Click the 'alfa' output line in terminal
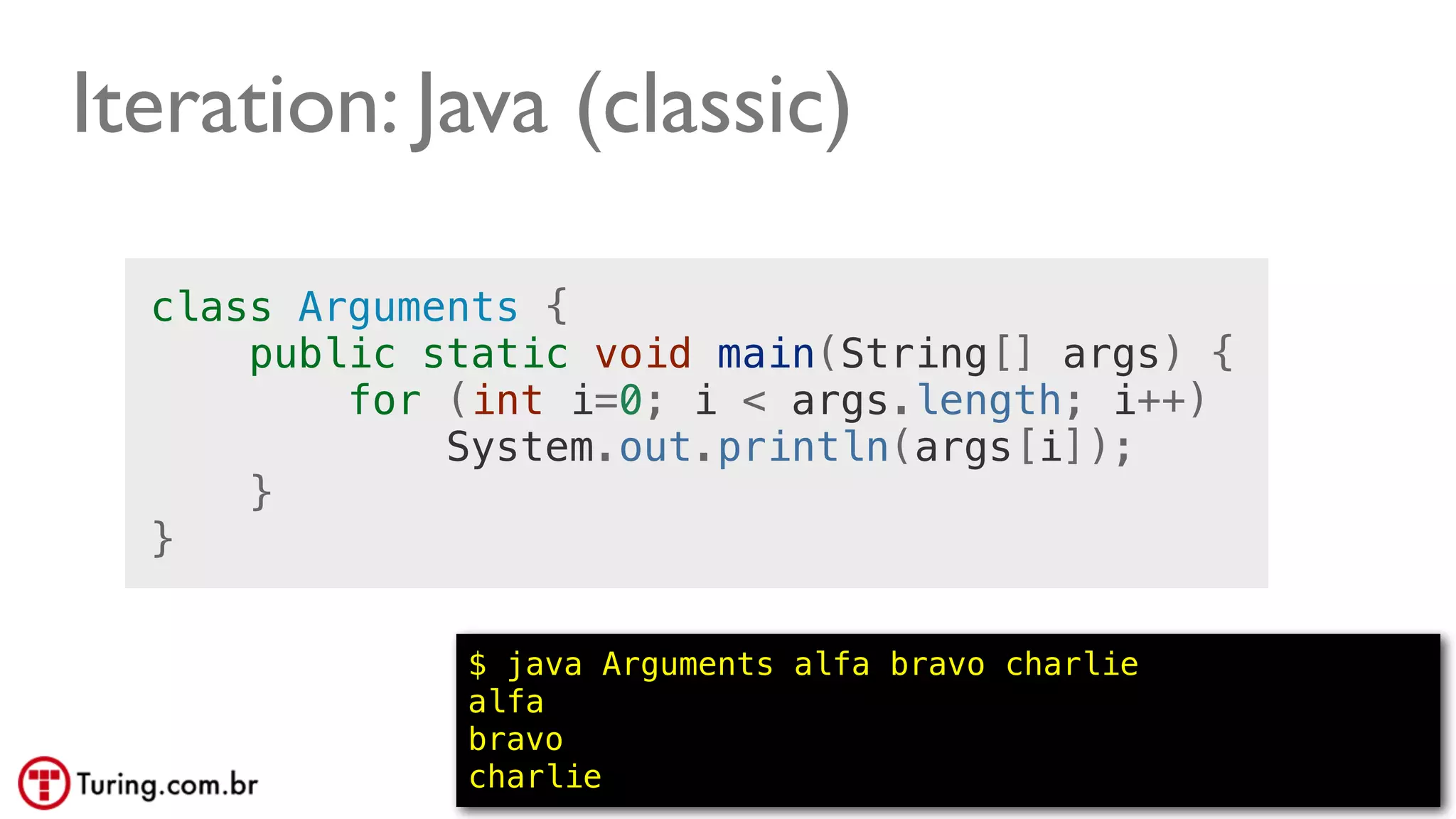 click(x=506, y=702)
